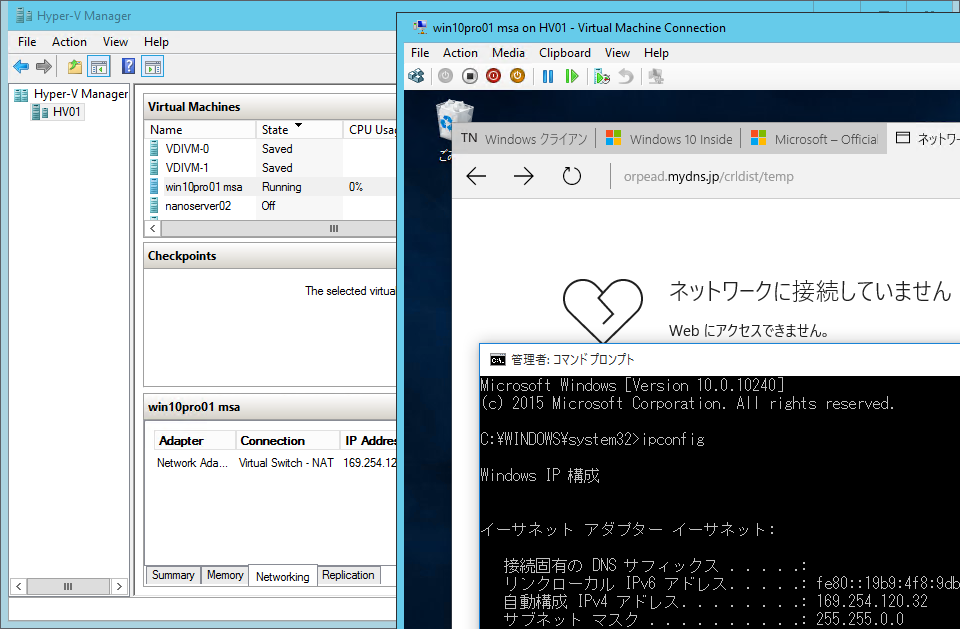Sort by the Name column header
Viewport: 960px width, 629px height.
point(201,130)
